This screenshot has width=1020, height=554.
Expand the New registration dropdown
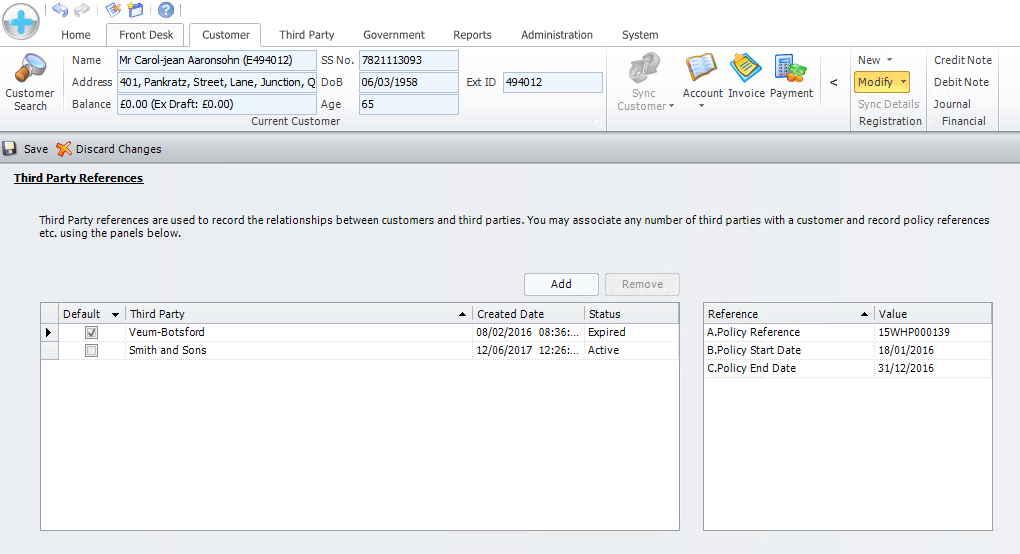889,60
